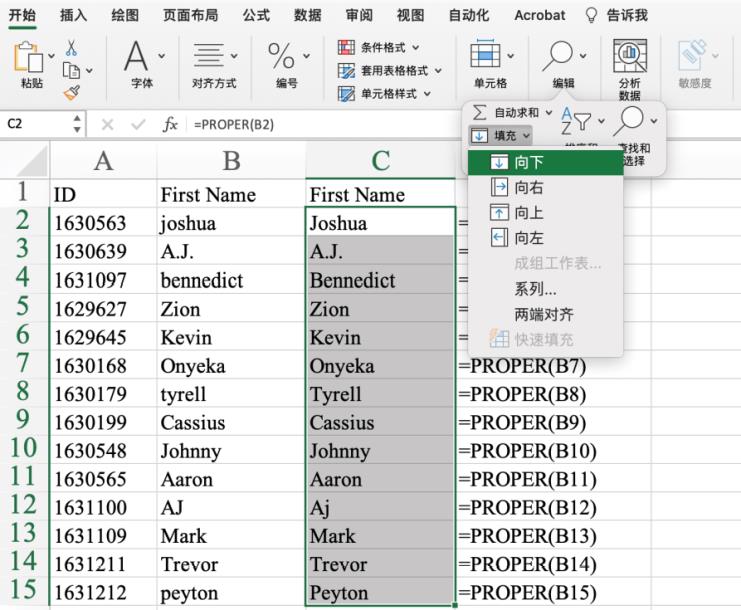Switch to the Formulas (公式) ribbon tab

tap(256, 15)
